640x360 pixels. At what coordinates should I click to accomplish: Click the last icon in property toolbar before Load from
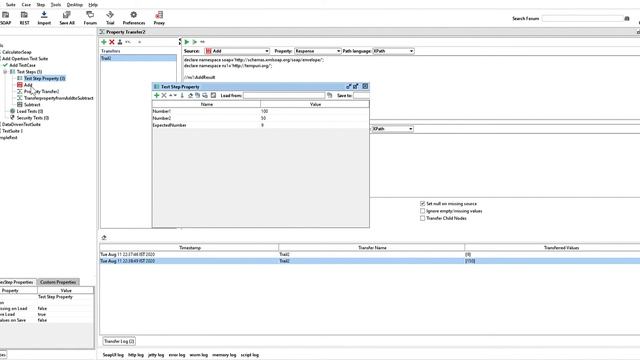coord(213,96)
